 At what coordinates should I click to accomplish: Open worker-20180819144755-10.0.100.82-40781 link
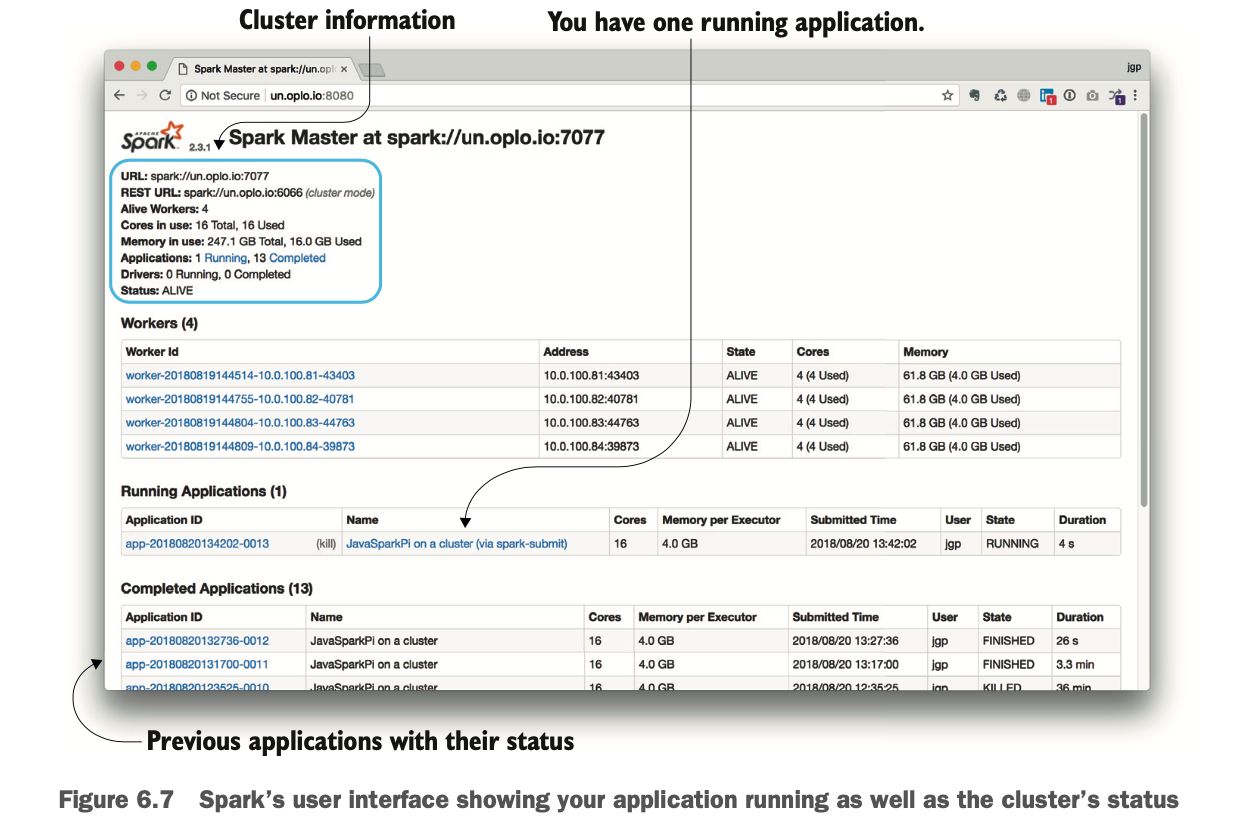pos(240,399)
